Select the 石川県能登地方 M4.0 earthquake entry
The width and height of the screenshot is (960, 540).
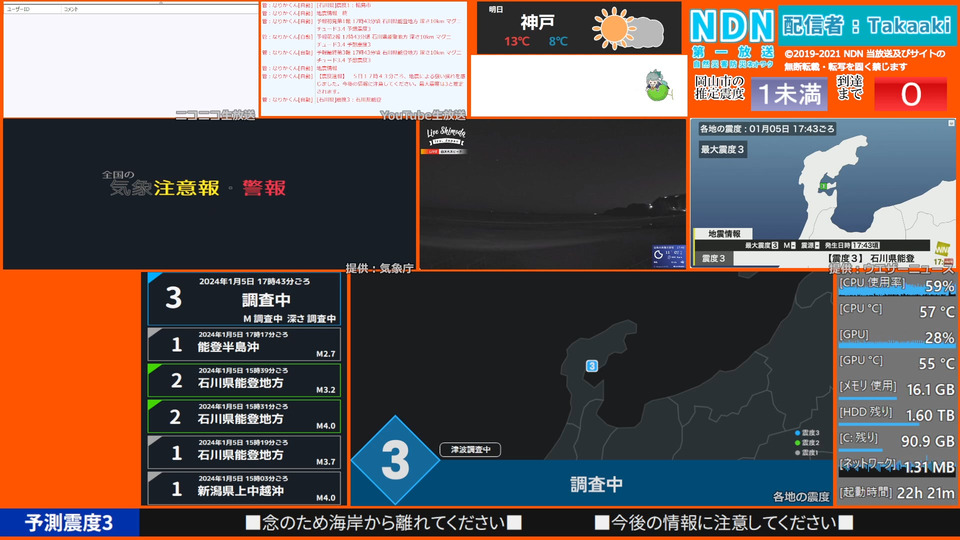pos(244,416)
